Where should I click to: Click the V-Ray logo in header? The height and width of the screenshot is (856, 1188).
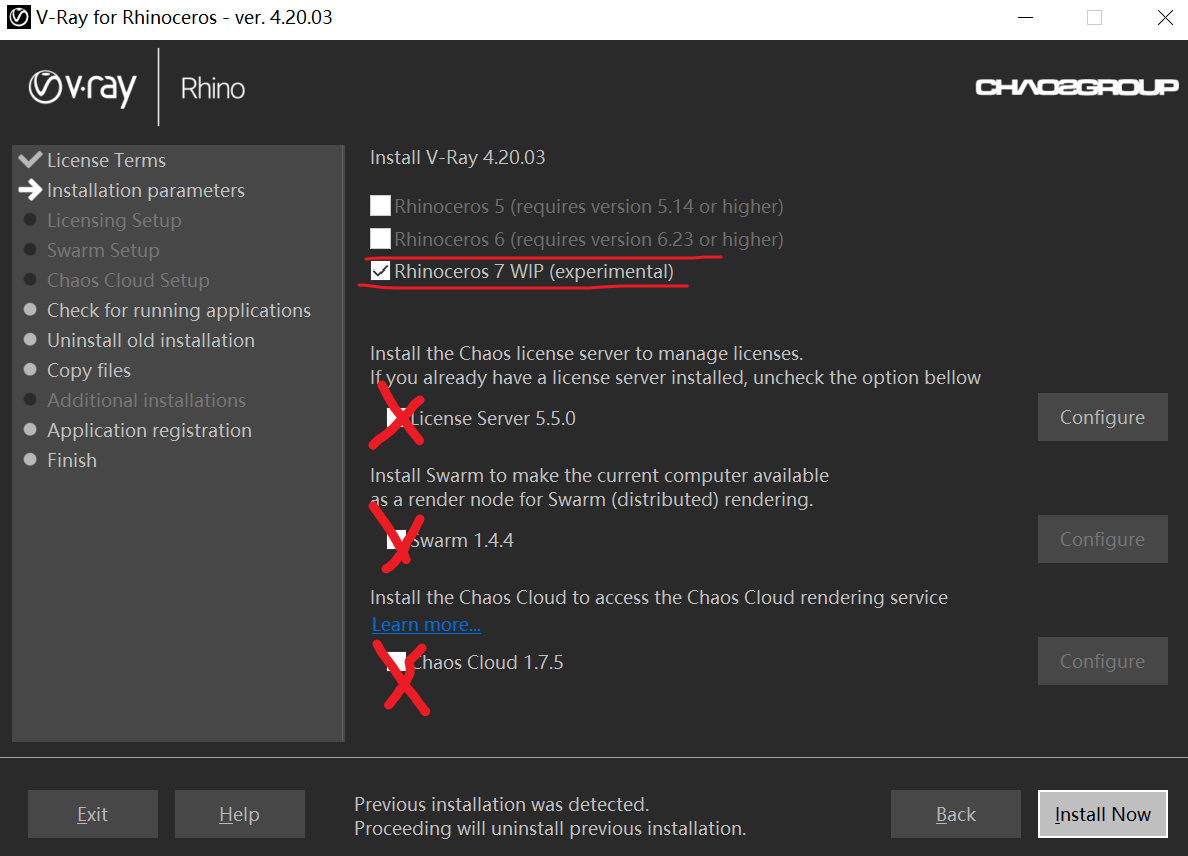[x=83, y=88]
